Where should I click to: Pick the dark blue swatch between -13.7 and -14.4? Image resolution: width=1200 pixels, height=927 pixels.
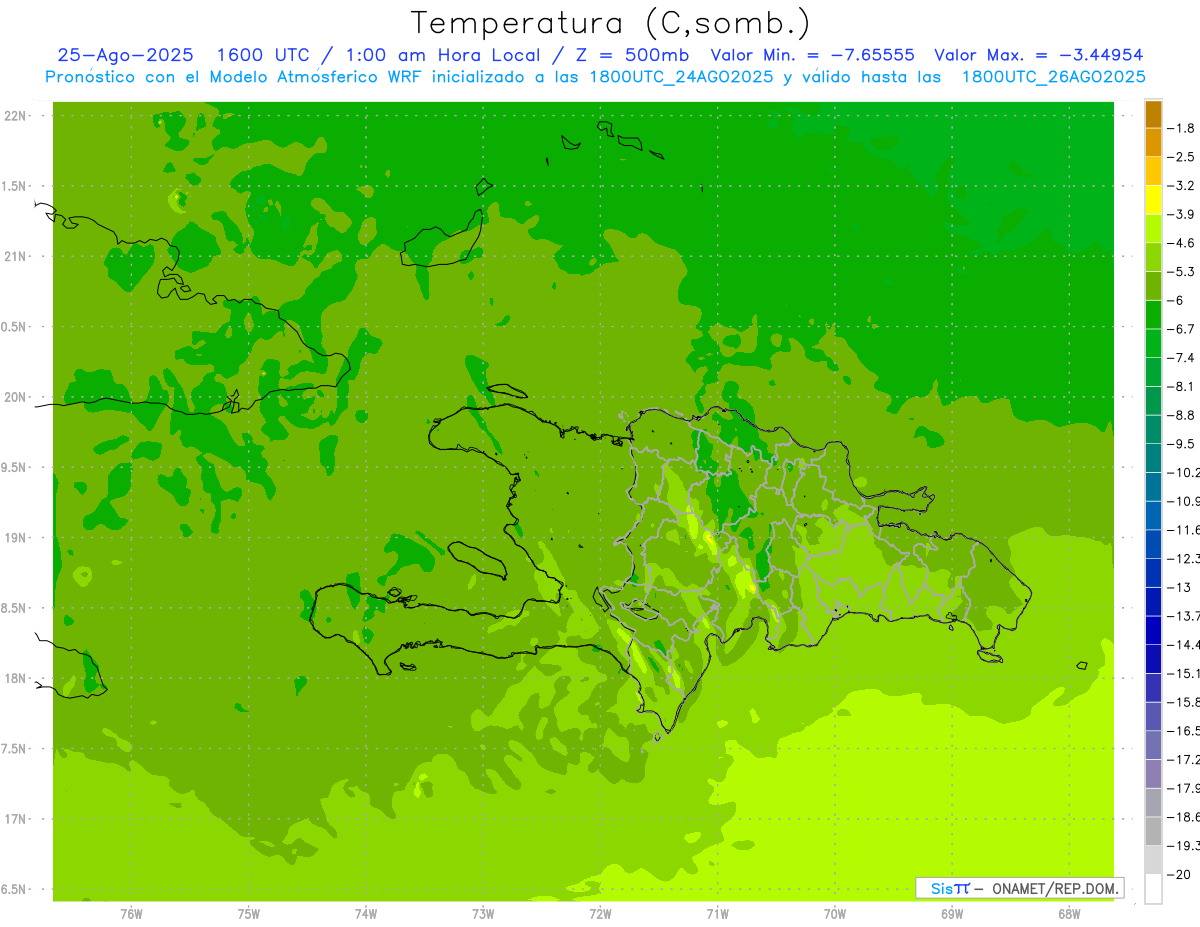point(1153,629)
